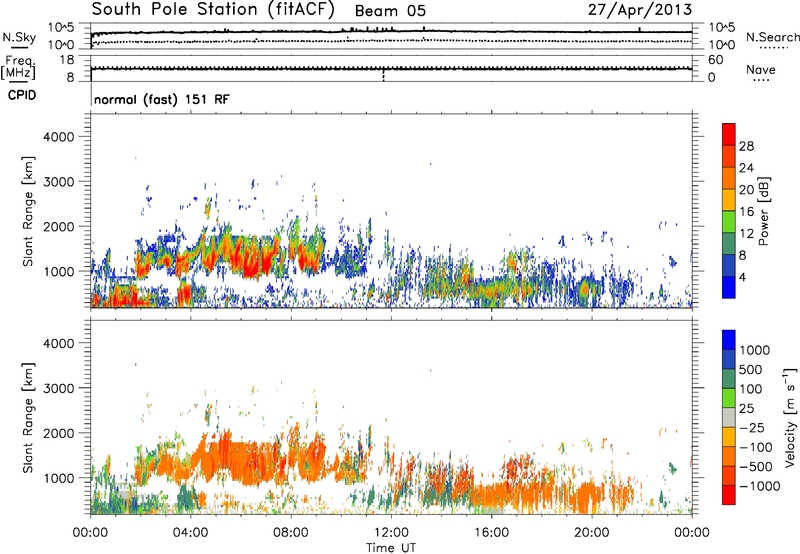Click the 'Time UT' axis label
Viewport: 800px width, 554px height.
pos(391,548)
